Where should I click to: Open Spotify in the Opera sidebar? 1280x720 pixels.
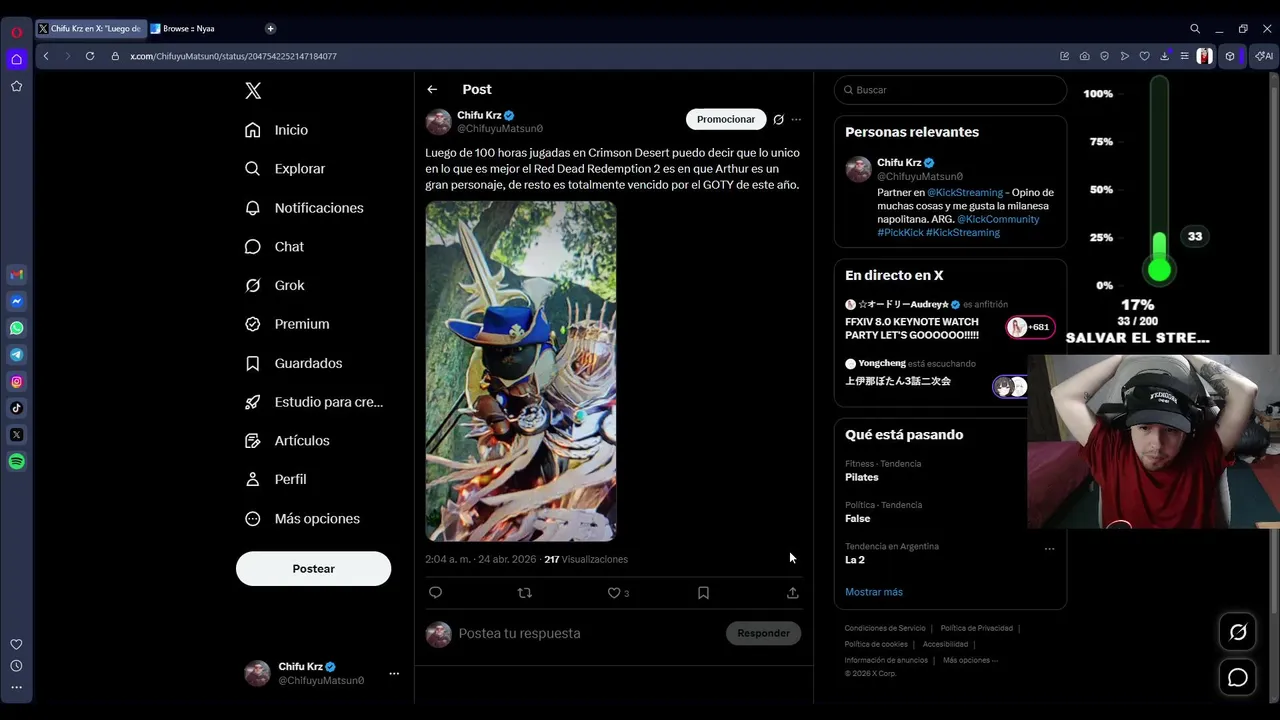tap(16, 461)
